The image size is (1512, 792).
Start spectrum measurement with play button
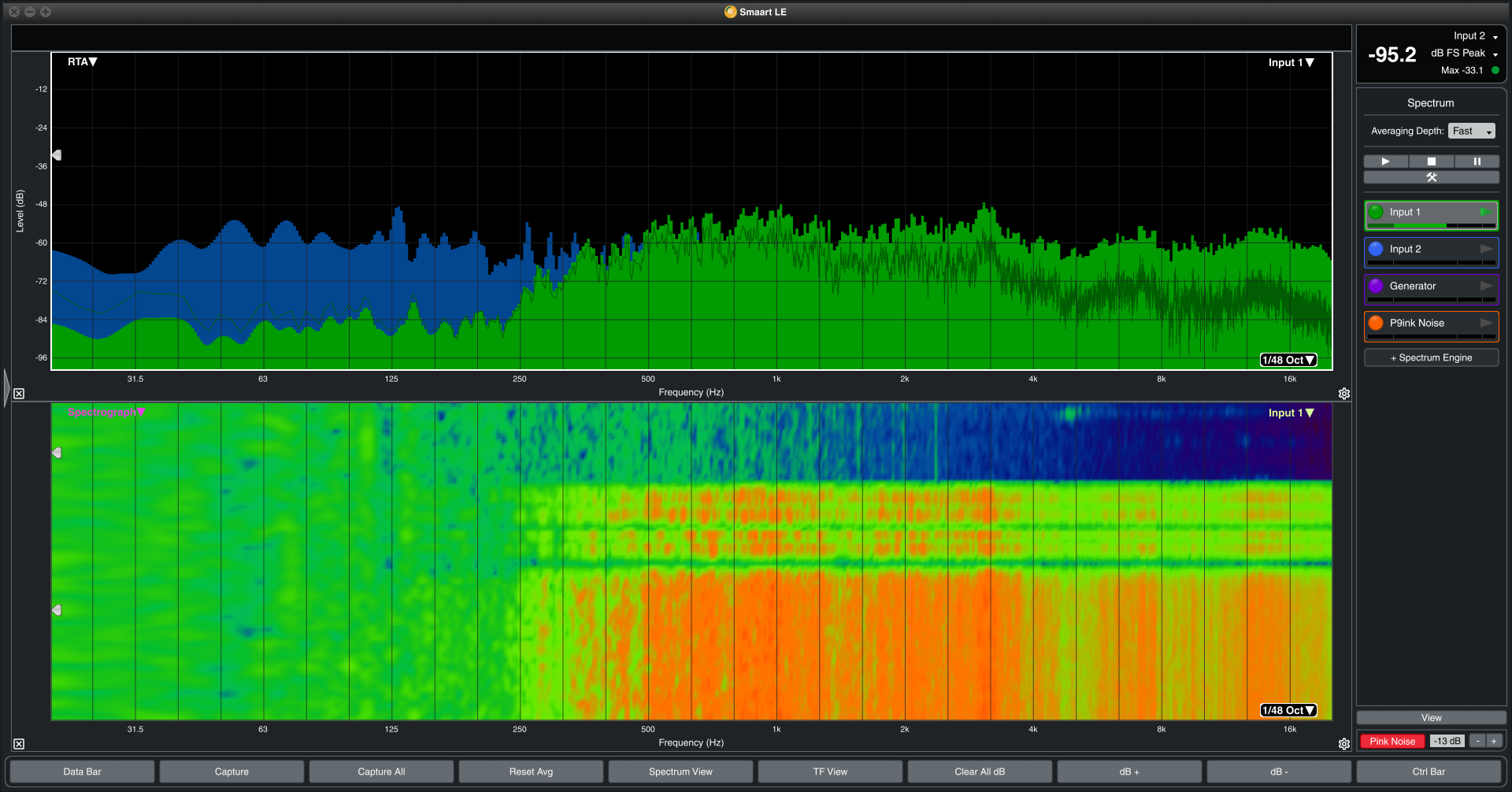coord(1385,161)
